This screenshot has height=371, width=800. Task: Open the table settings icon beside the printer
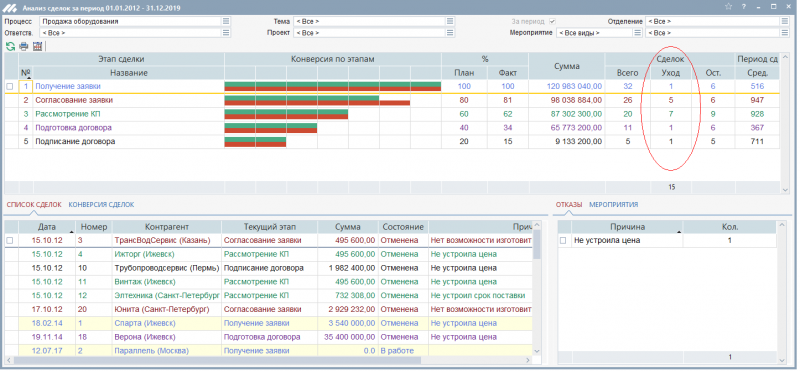37,46
